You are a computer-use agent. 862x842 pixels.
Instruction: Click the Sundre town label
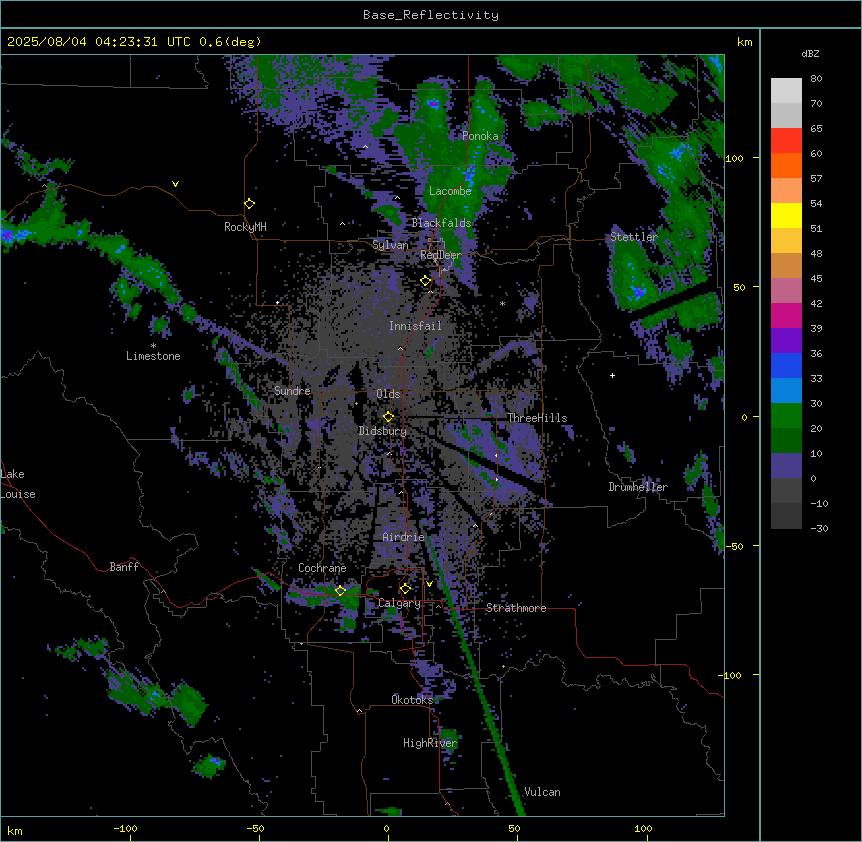[292, 391]
